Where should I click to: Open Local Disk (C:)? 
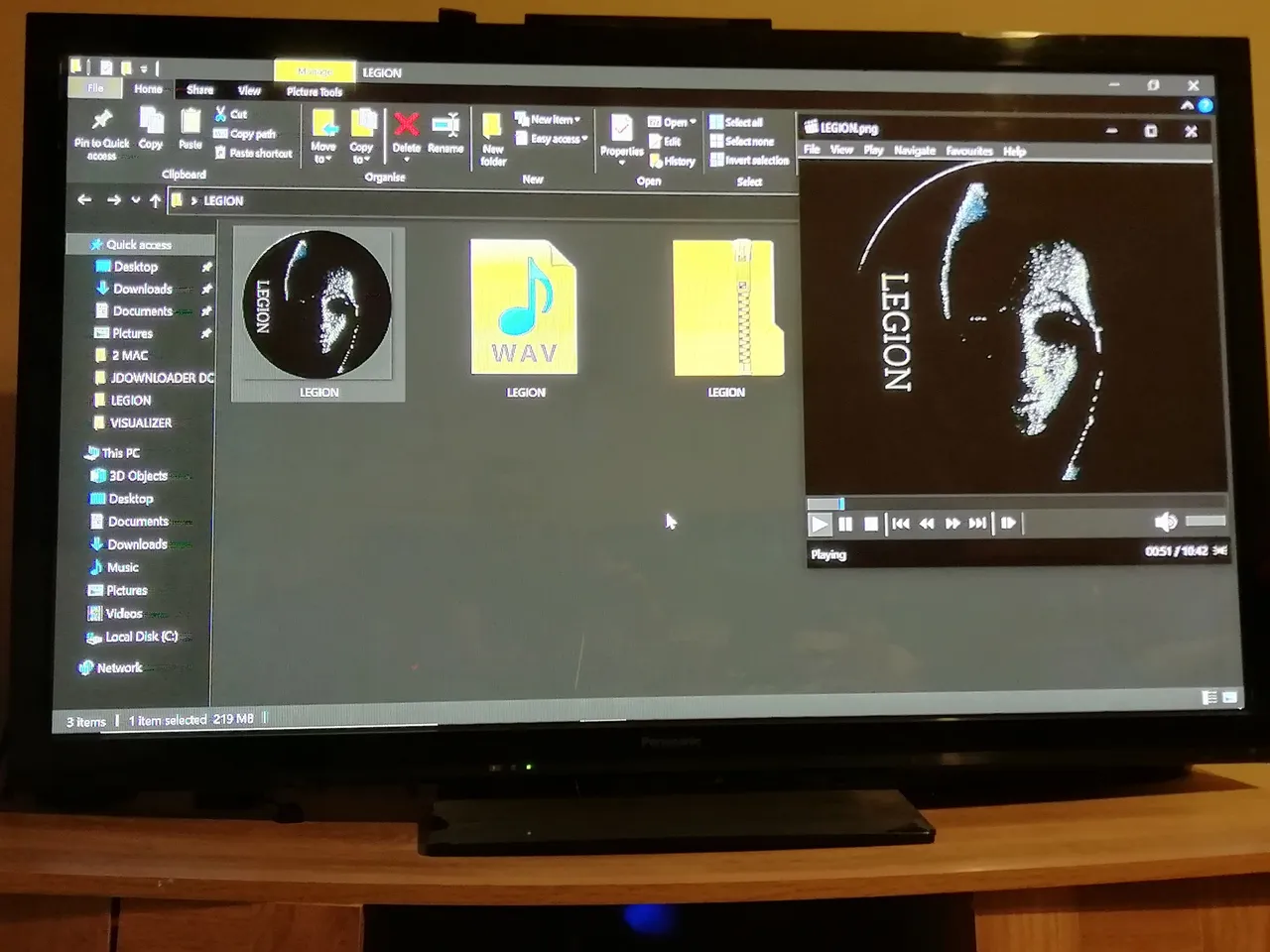(141, 637)
